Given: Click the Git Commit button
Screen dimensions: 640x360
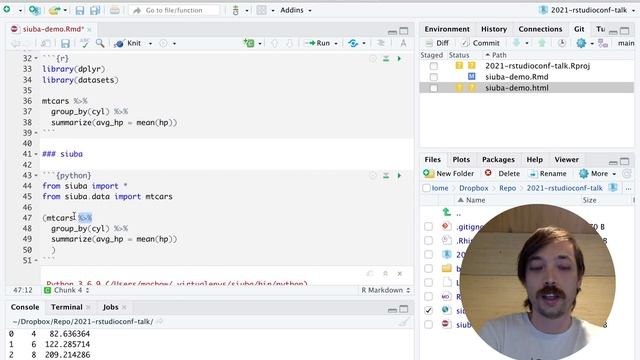Looking at the screenshot, I should tap(480, 43).
